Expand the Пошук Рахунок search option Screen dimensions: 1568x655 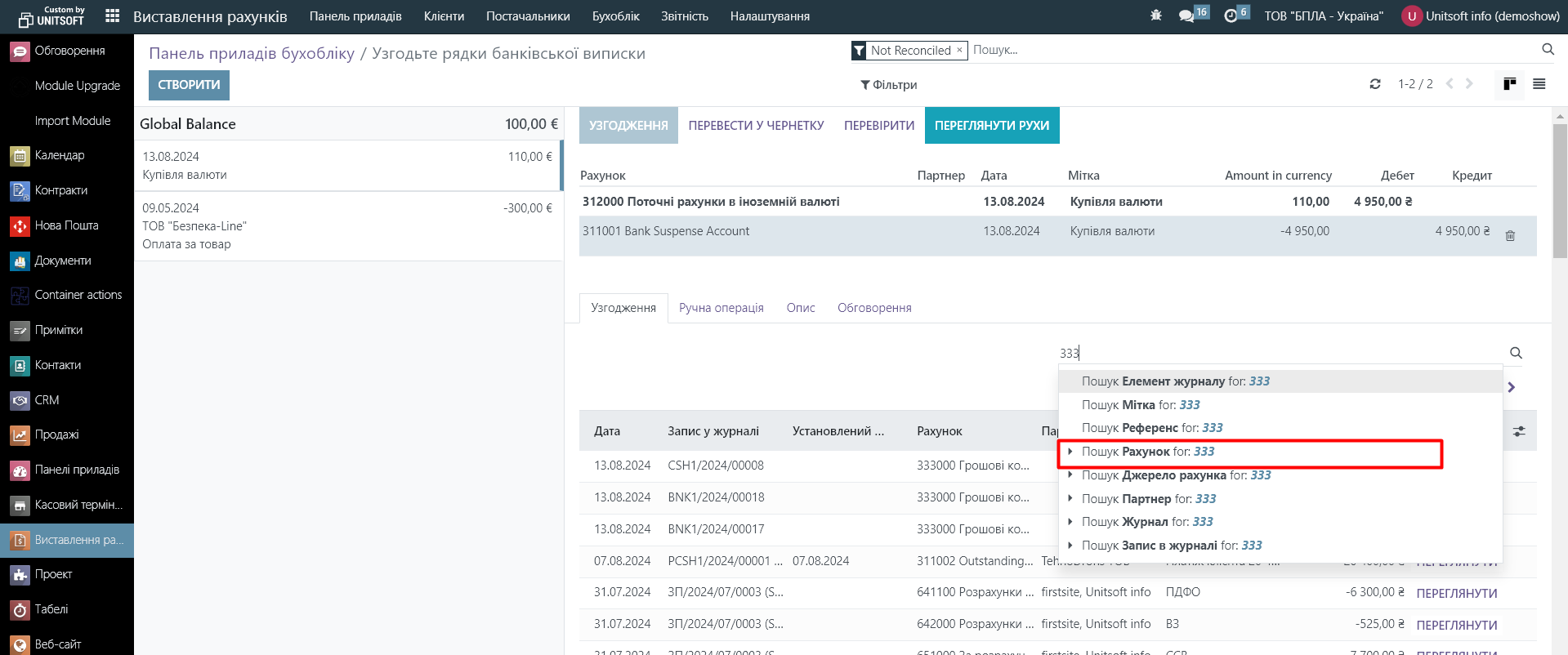(1070, 452)
